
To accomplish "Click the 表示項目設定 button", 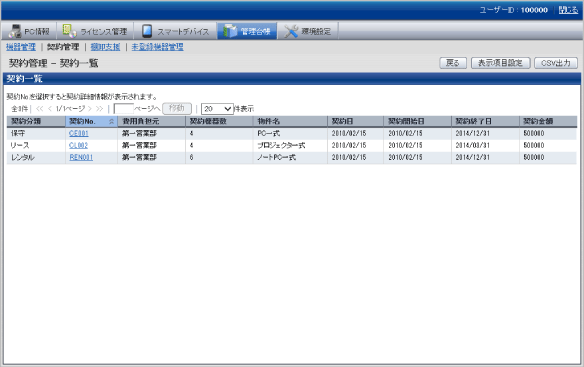I will coord(500,63).
